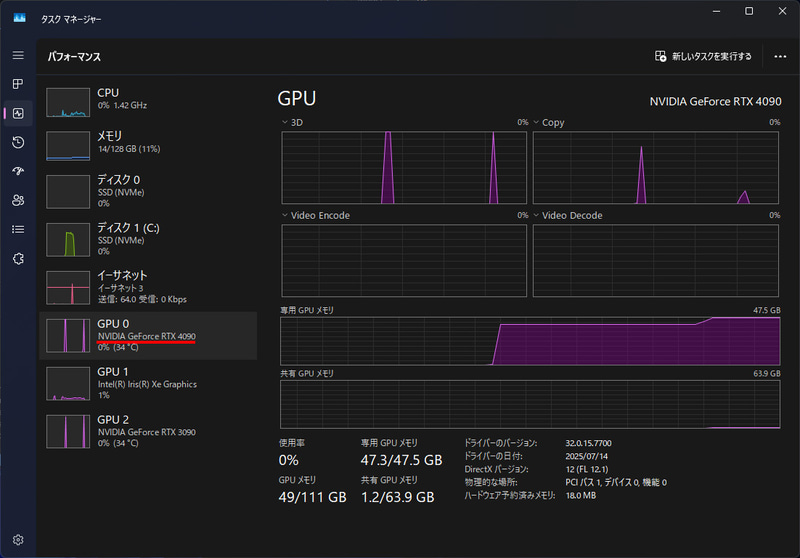
Task: Click the 使用率 0% value
Action: tap(288, 460)
